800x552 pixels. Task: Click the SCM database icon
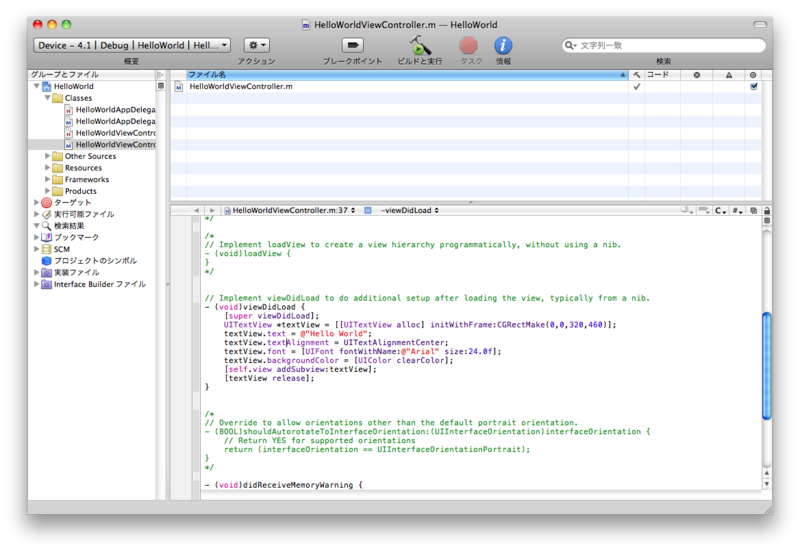pyautogui.click(x=46, y=249)
